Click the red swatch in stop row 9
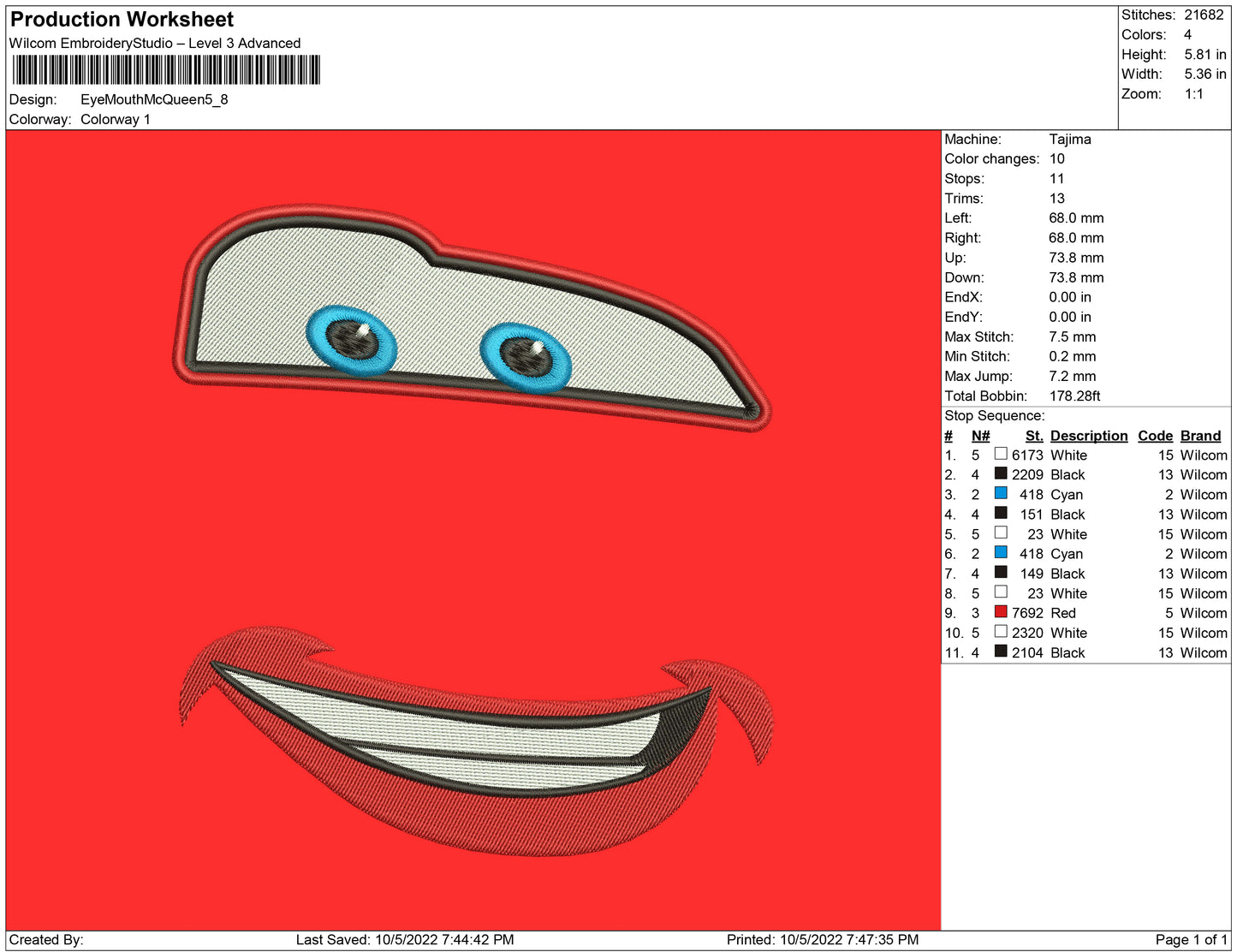 click(1000, 612)
